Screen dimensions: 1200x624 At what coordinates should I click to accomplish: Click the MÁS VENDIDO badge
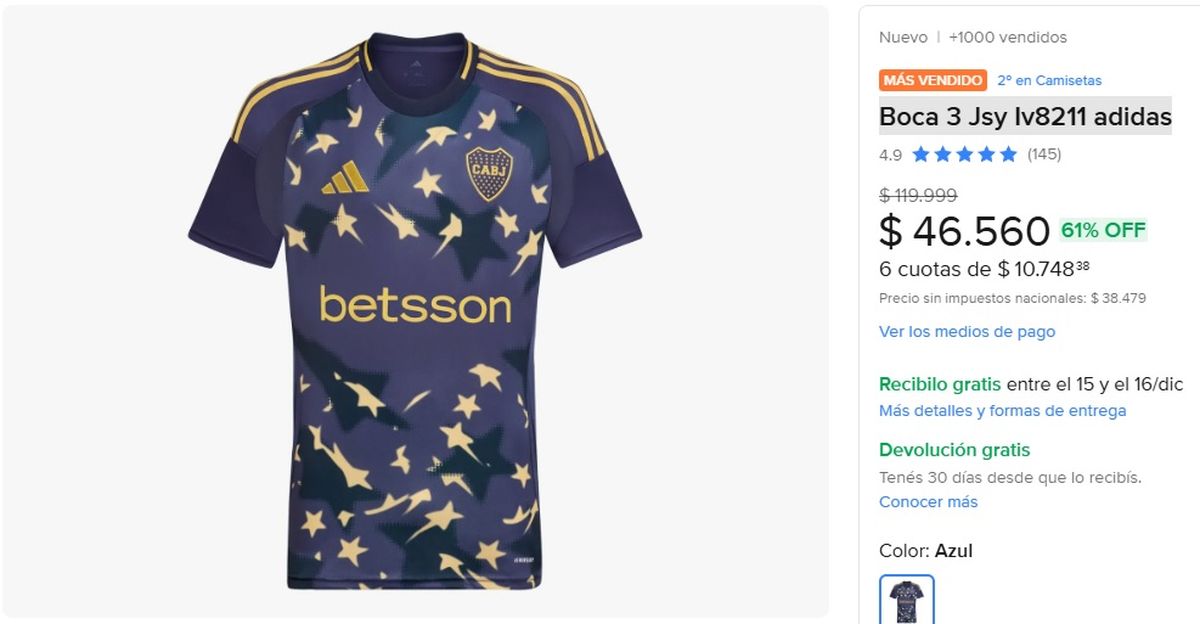click(933, 80)
